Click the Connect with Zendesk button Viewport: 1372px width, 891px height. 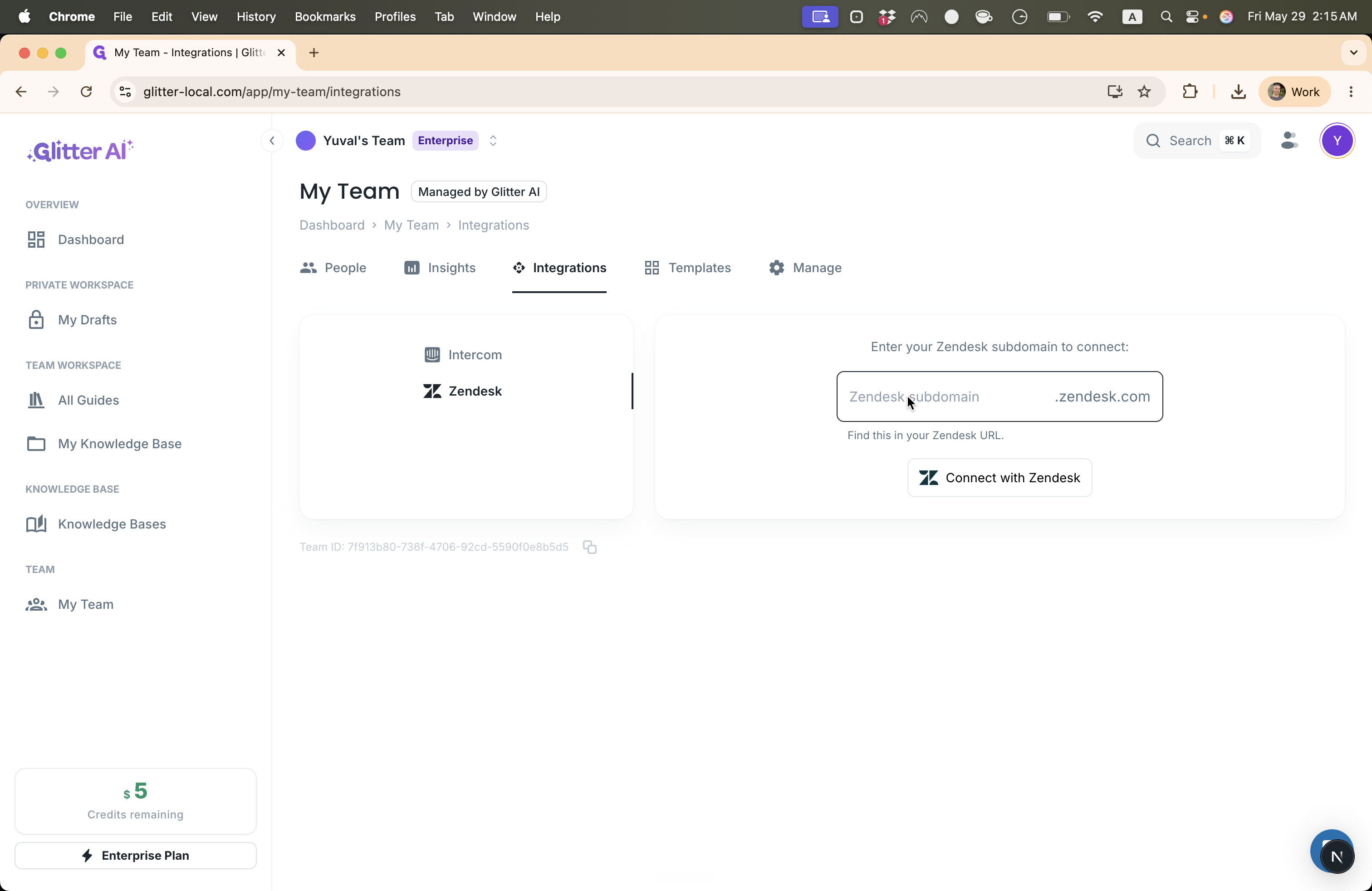tap(1000, 478)
